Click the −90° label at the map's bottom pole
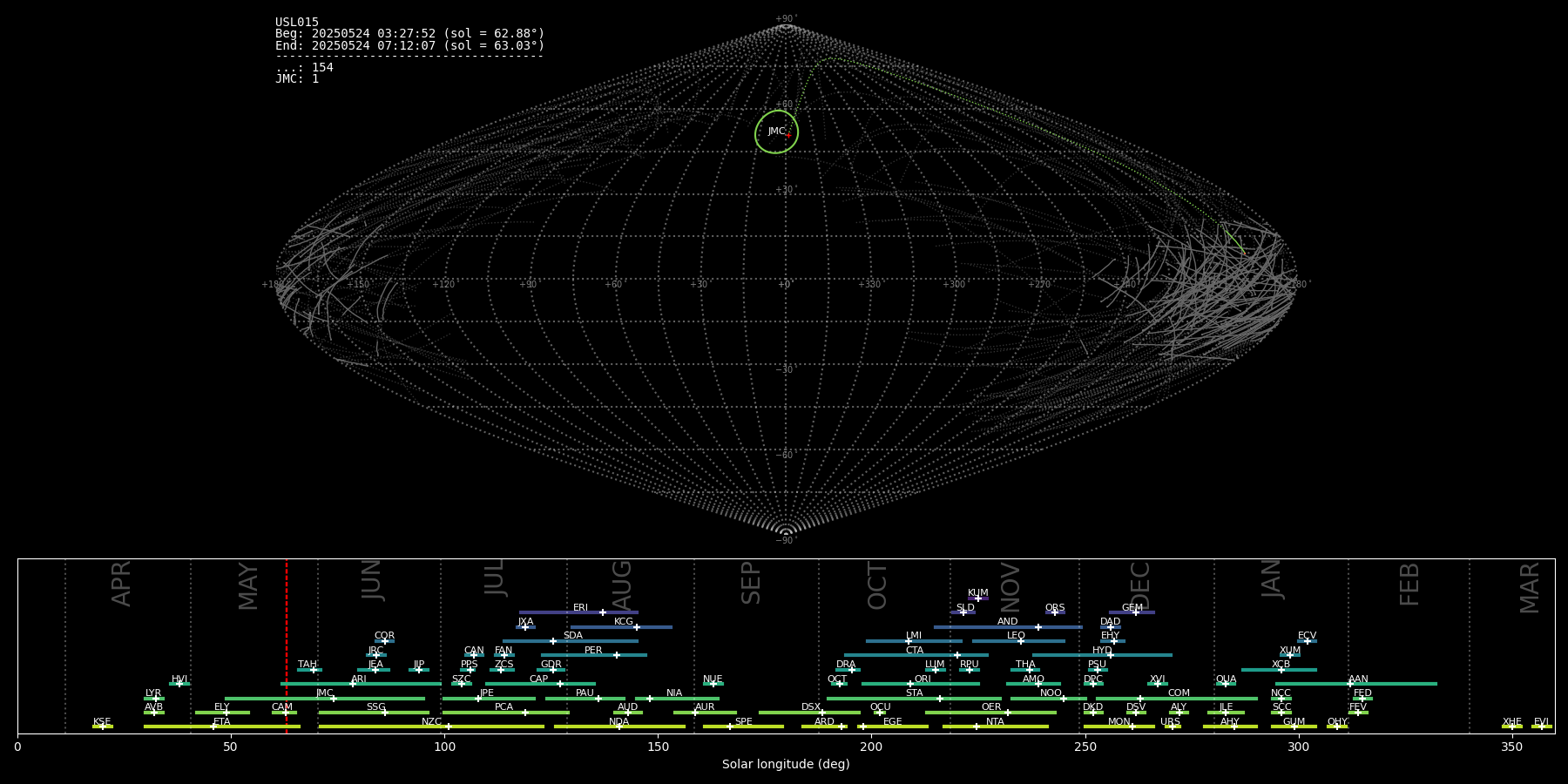Viewport: 1568px width, 784px height. tap(786, 541)
